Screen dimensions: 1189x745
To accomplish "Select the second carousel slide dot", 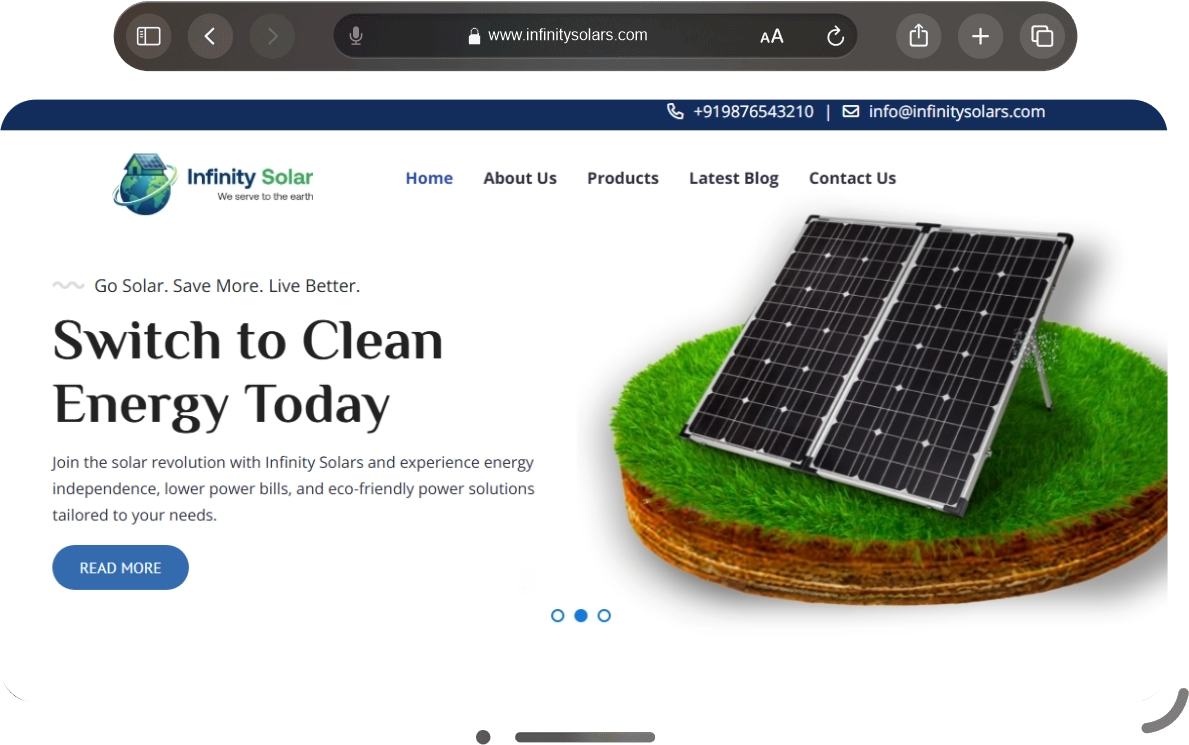I will pyautogui.click(x=581, y=616).
